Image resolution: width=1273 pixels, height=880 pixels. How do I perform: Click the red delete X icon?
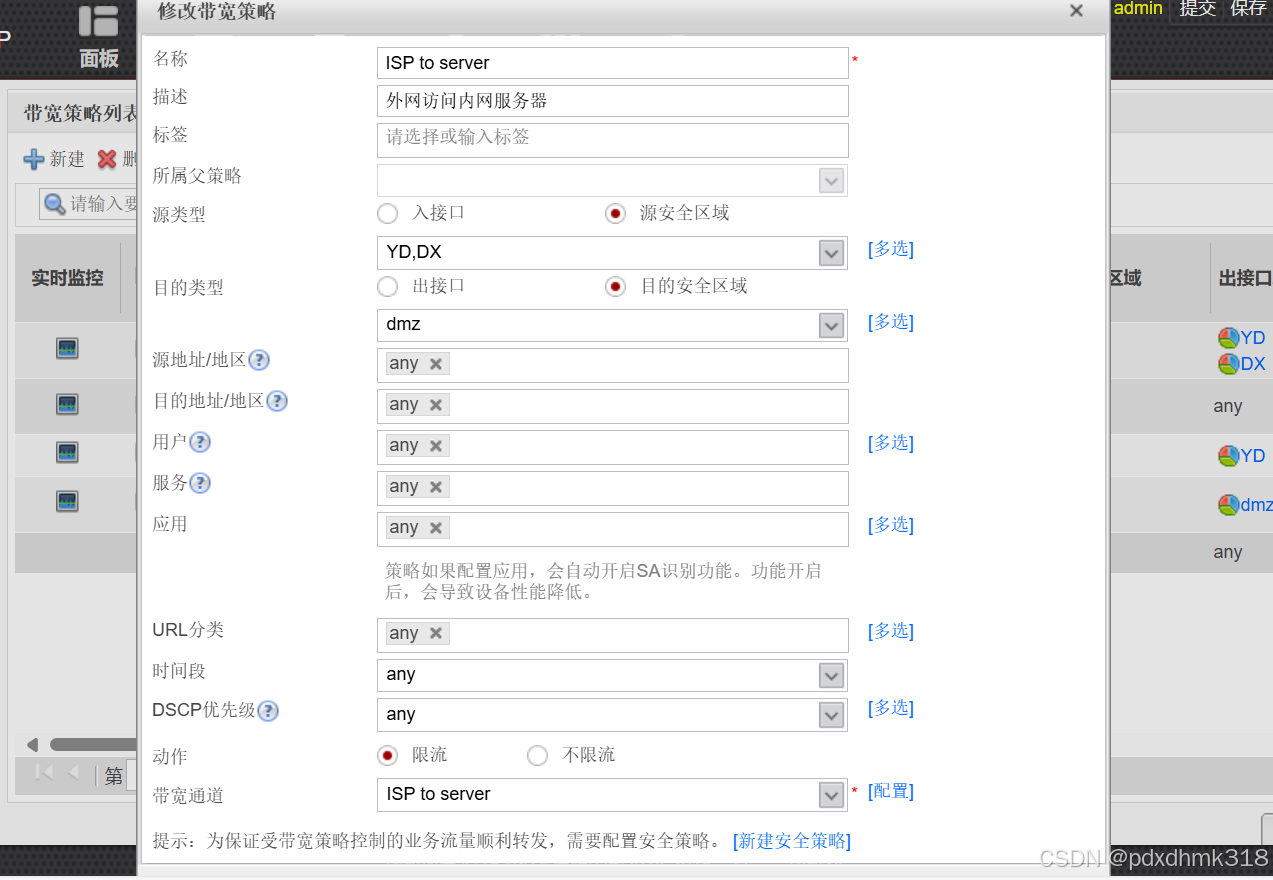107,159
